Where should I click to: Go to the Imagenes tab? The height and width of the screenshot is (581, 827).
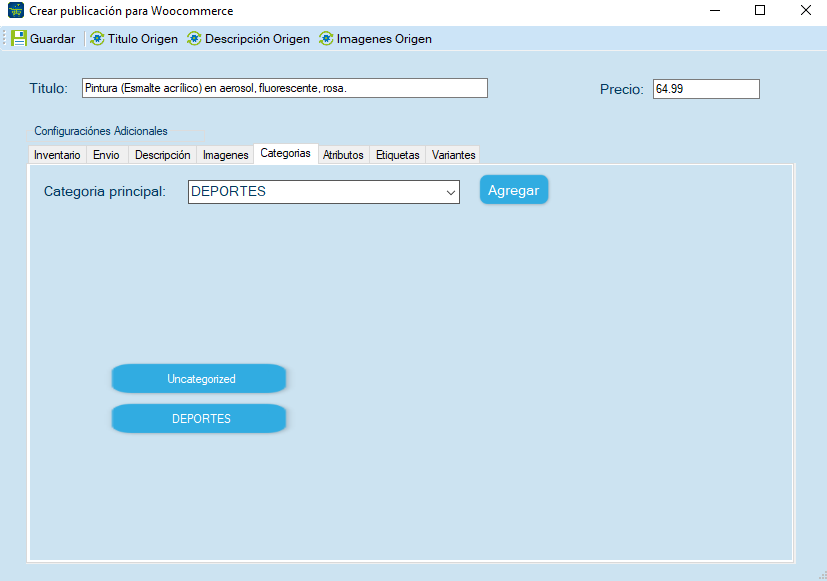tap(225, 155)
